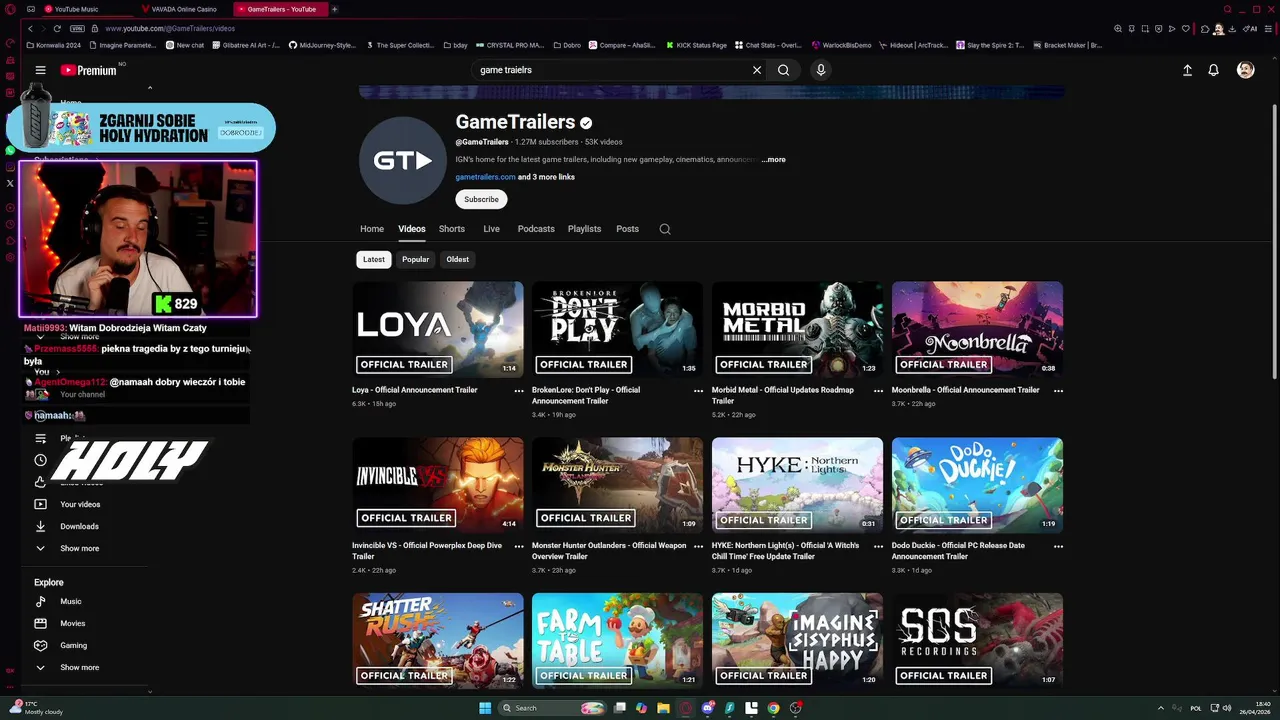Open options menu for Monster Hunter Outlanders video

[698, 547]
